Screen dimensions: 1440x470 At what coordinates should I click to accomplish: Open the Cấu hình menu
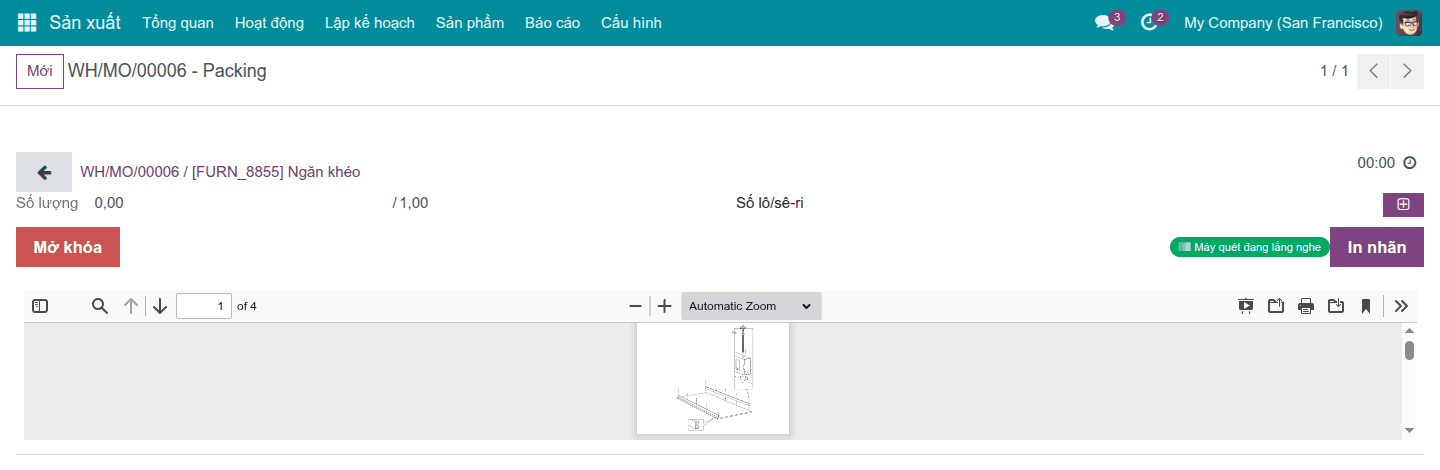tap(631, 22)
